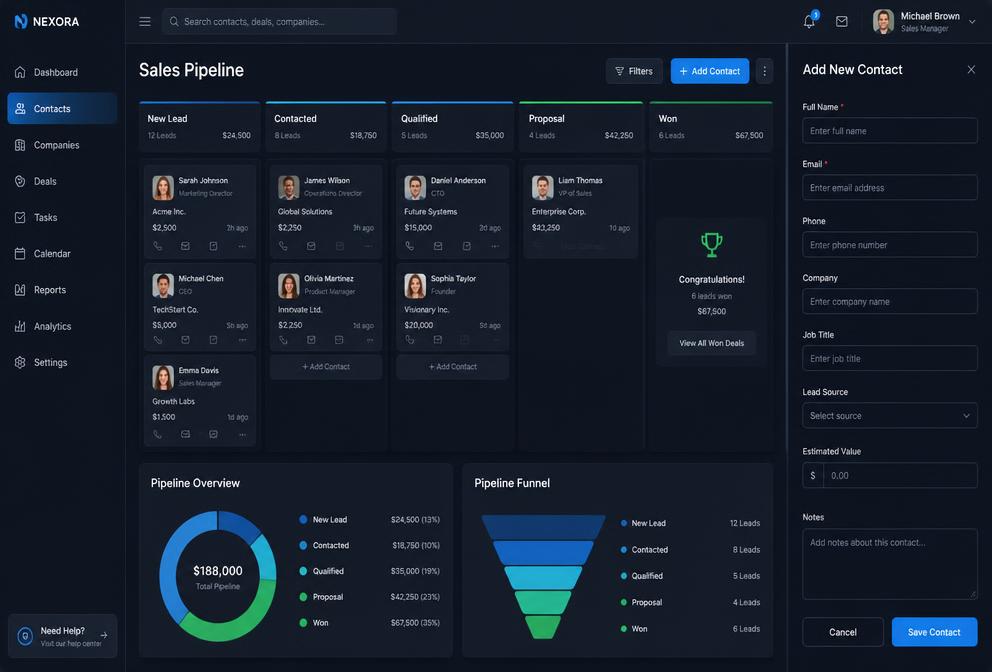Click the phone icon on James Wilson's card

(x=283, y=246)
